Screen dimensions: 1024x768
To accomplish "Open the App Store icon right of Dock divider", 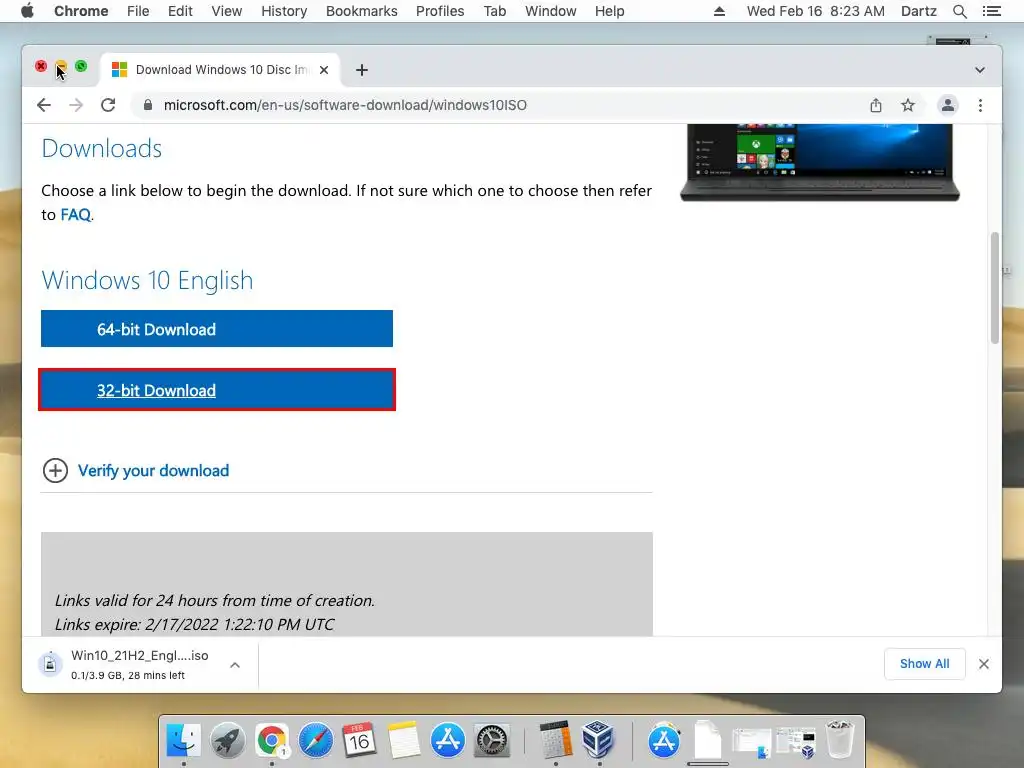I will pos(664,741).
